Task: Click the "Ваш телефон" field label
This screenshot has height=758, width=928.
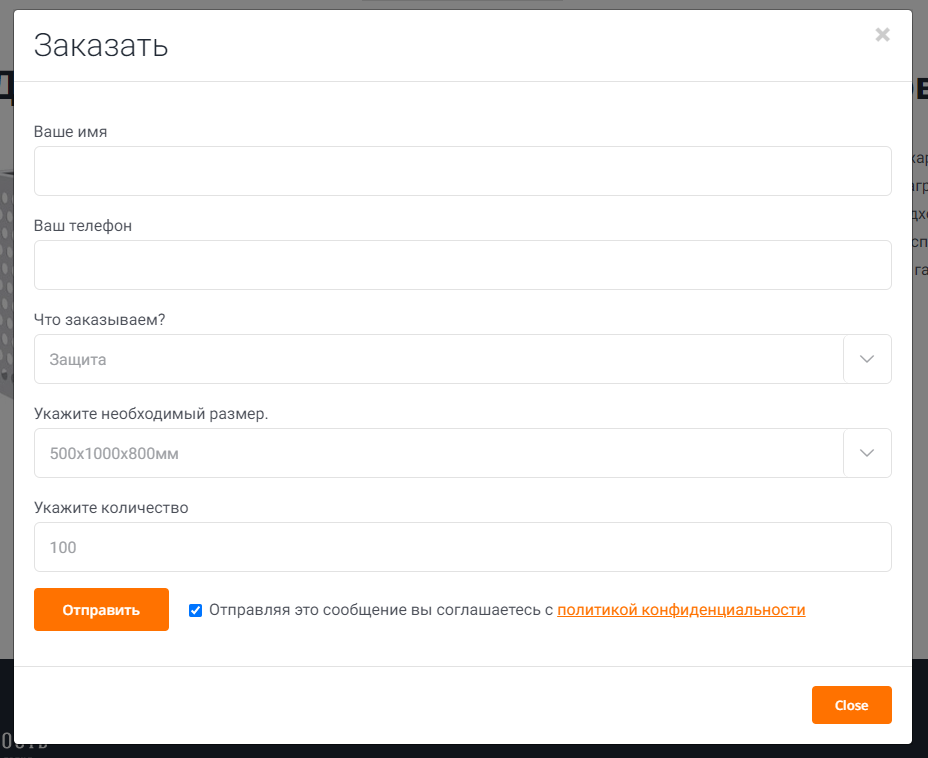Action: coord(83,226)
